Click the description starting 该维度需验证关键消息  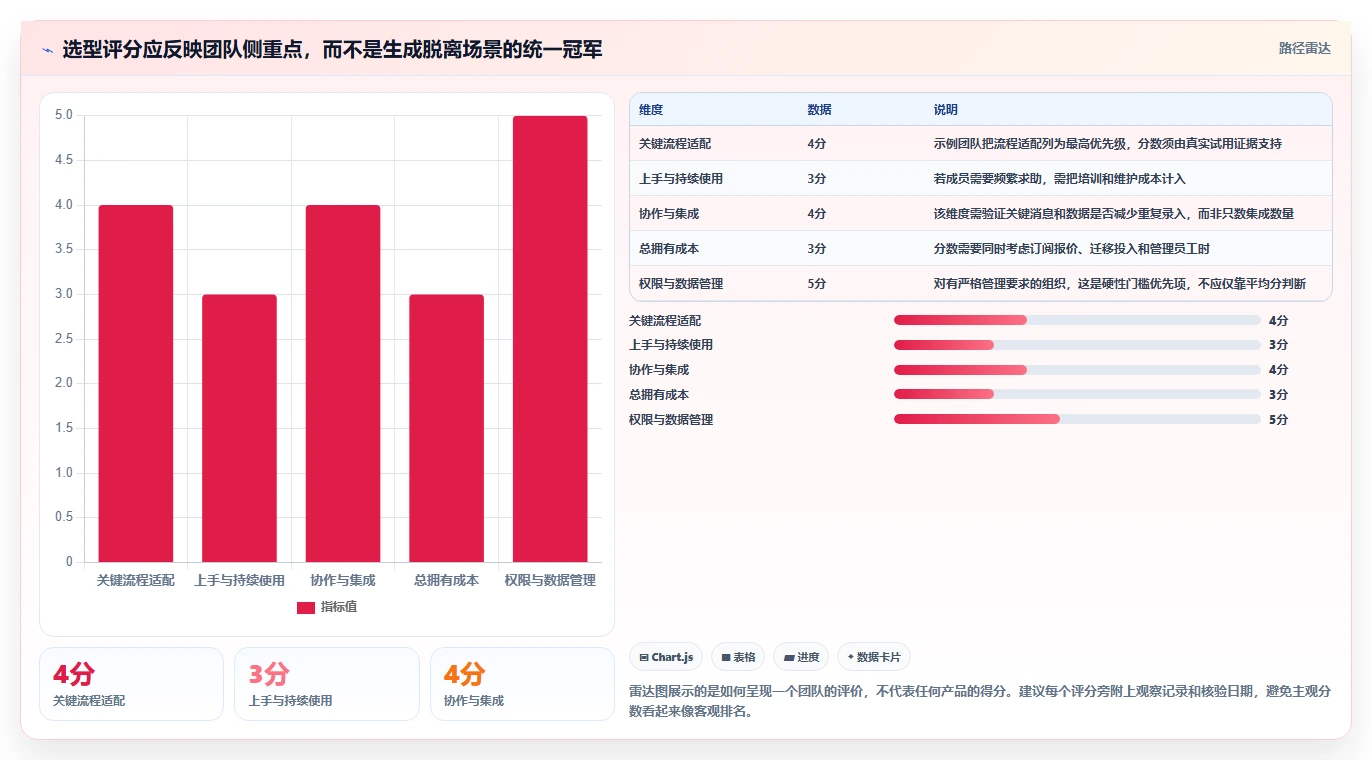[x=1114, y=214]
